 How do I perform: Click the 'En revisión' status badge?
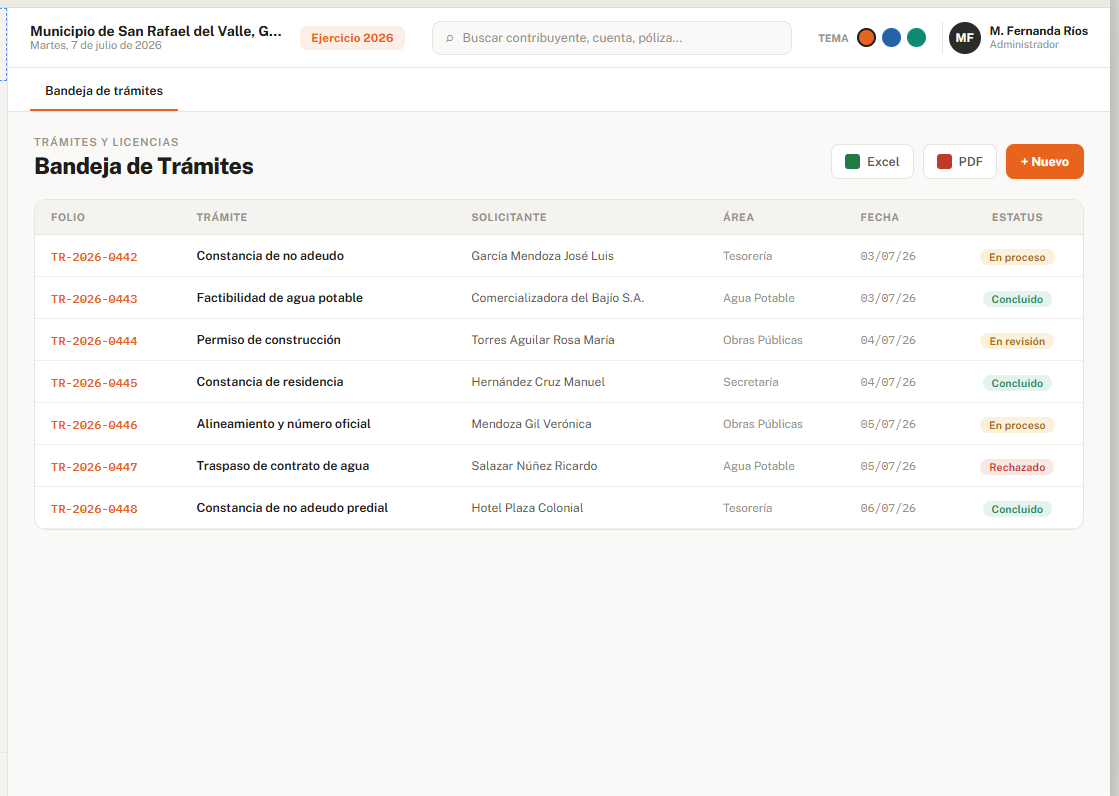click(1017, 342)
